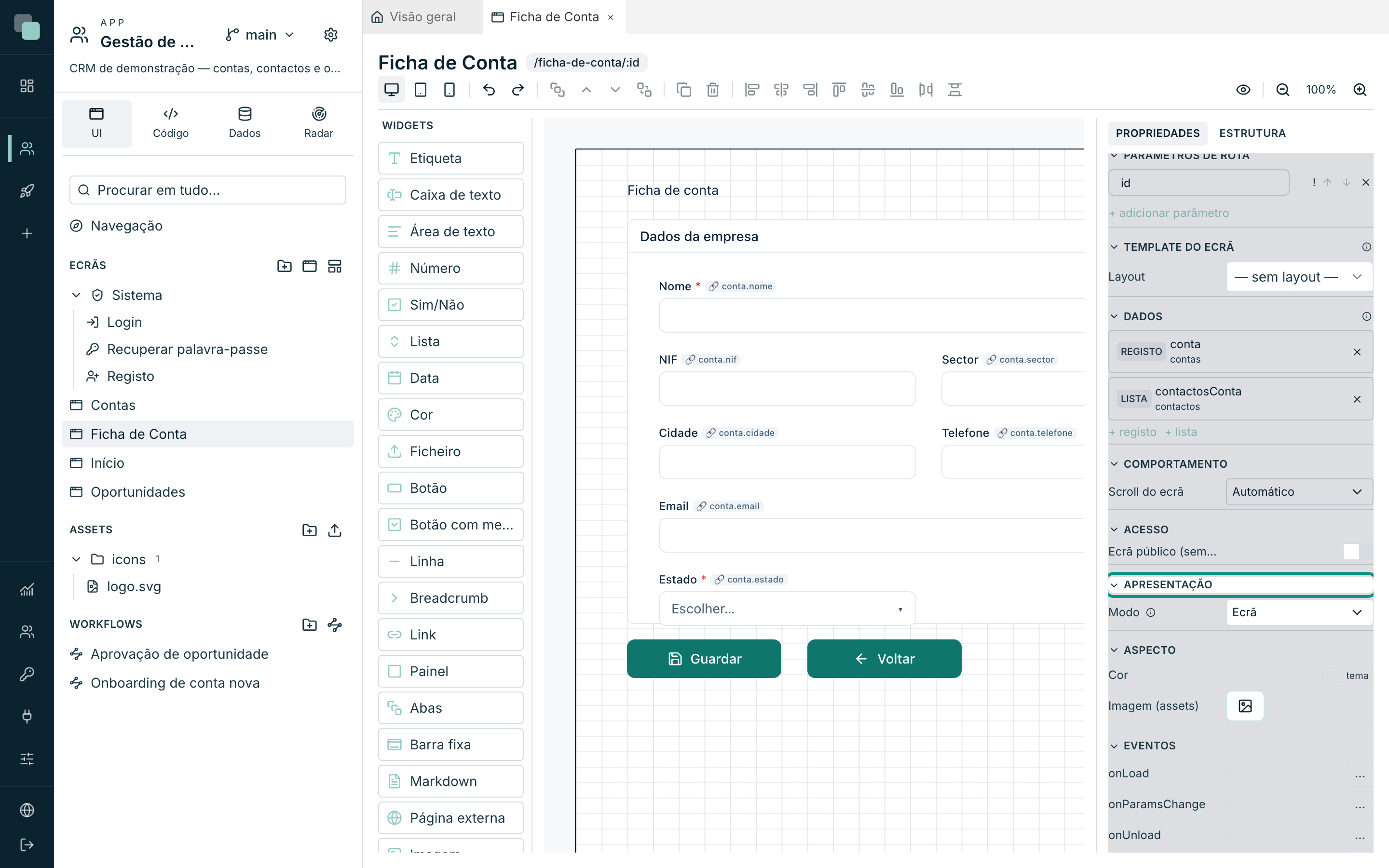The height and width of the screenshot is (868, 1389).
Task: Remove the contactosConta list data
Action: pyautogui.click(x=1357, y=399)
